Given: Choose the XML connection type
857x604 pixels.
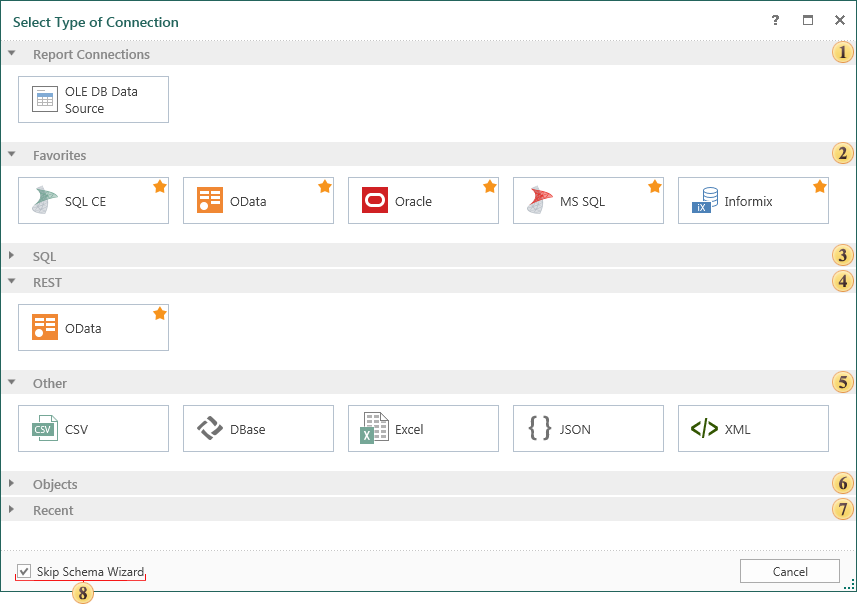Looking at the screenshot, I should pyautogui.click(x=753, y=429).
